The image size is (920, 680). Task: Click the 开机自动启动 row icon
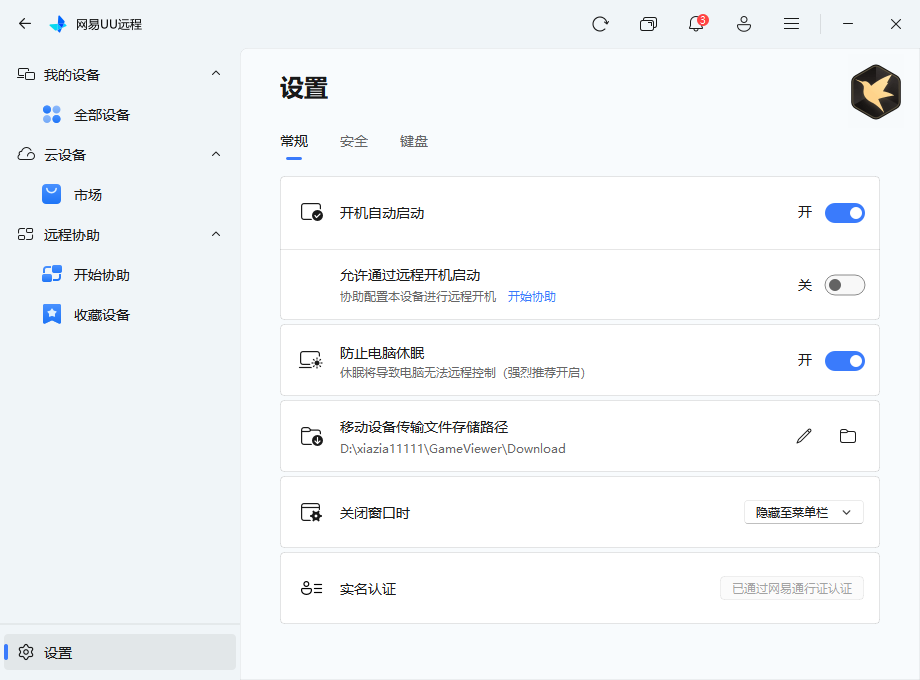312,212
